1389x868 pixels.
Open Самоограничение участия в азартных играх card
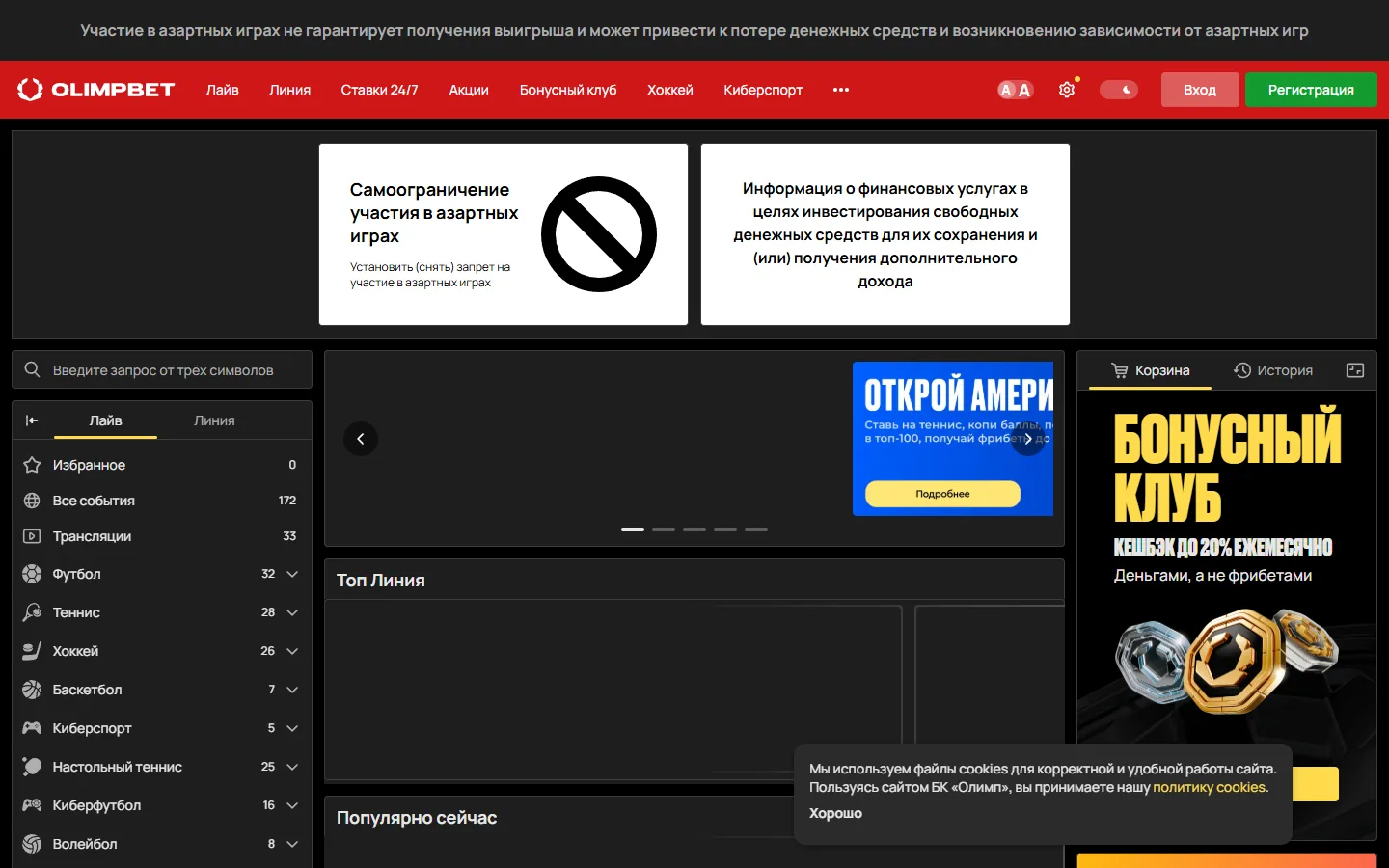coord(504,234)
